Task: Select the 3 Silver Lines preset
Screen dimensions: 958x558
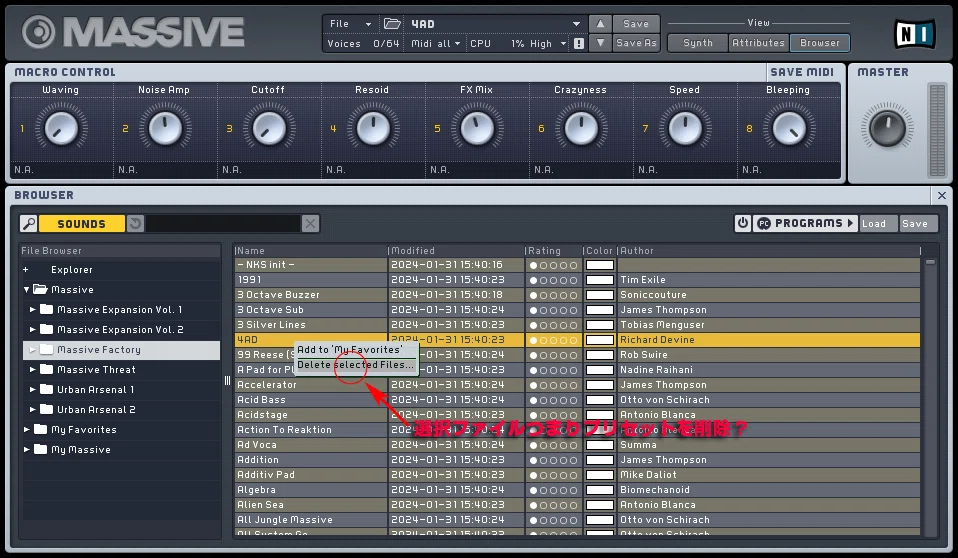Action: (x=577, y=325)
